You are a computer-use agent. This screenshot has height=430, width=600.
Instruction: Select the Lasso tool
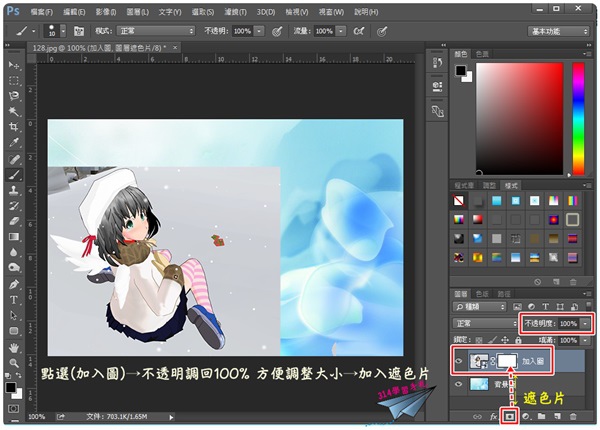pyautogui.click(x=14, y=96)
